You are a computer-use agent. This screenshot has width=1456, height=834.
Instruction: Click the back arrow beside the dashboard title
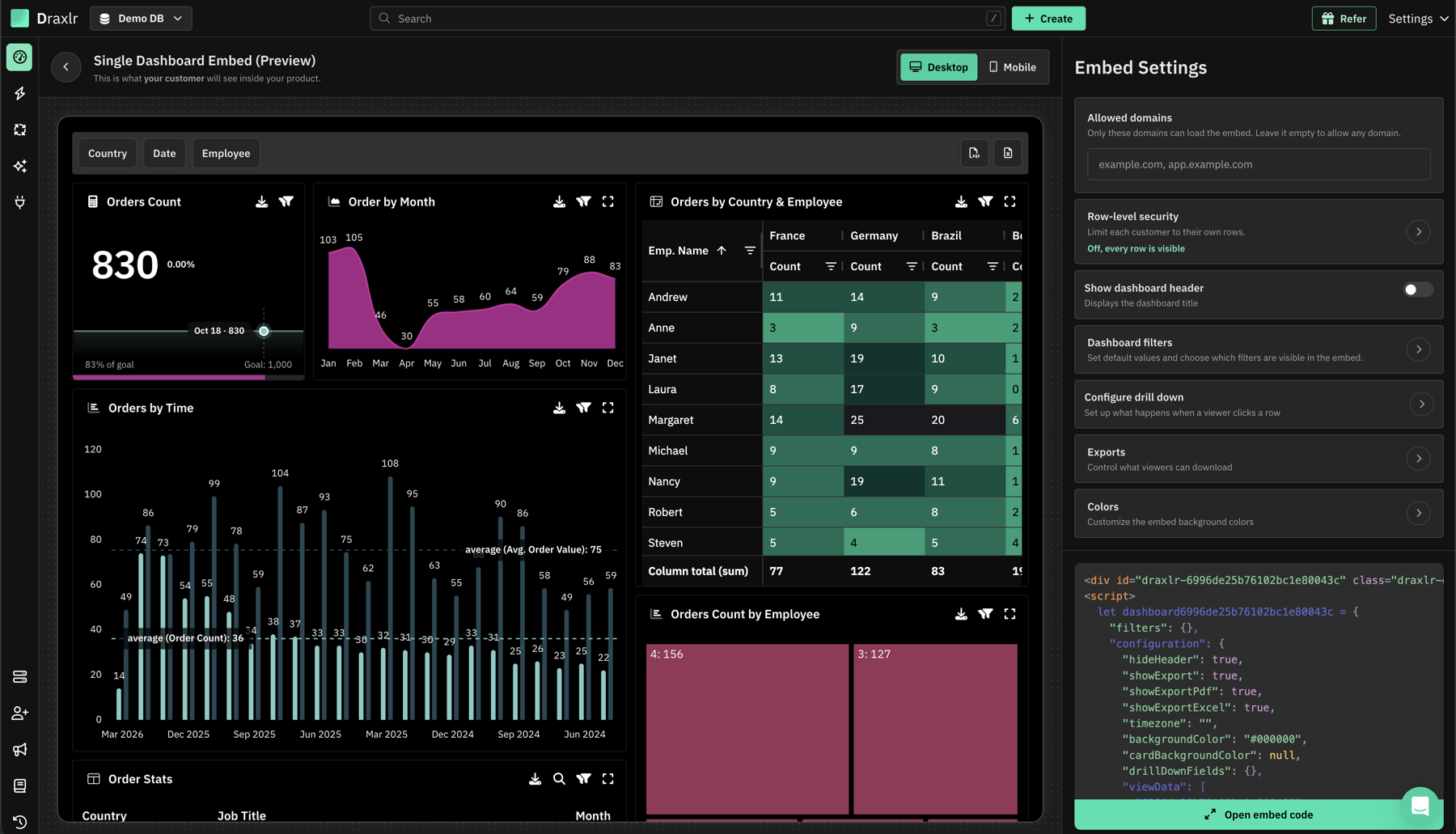pos(66,67)
